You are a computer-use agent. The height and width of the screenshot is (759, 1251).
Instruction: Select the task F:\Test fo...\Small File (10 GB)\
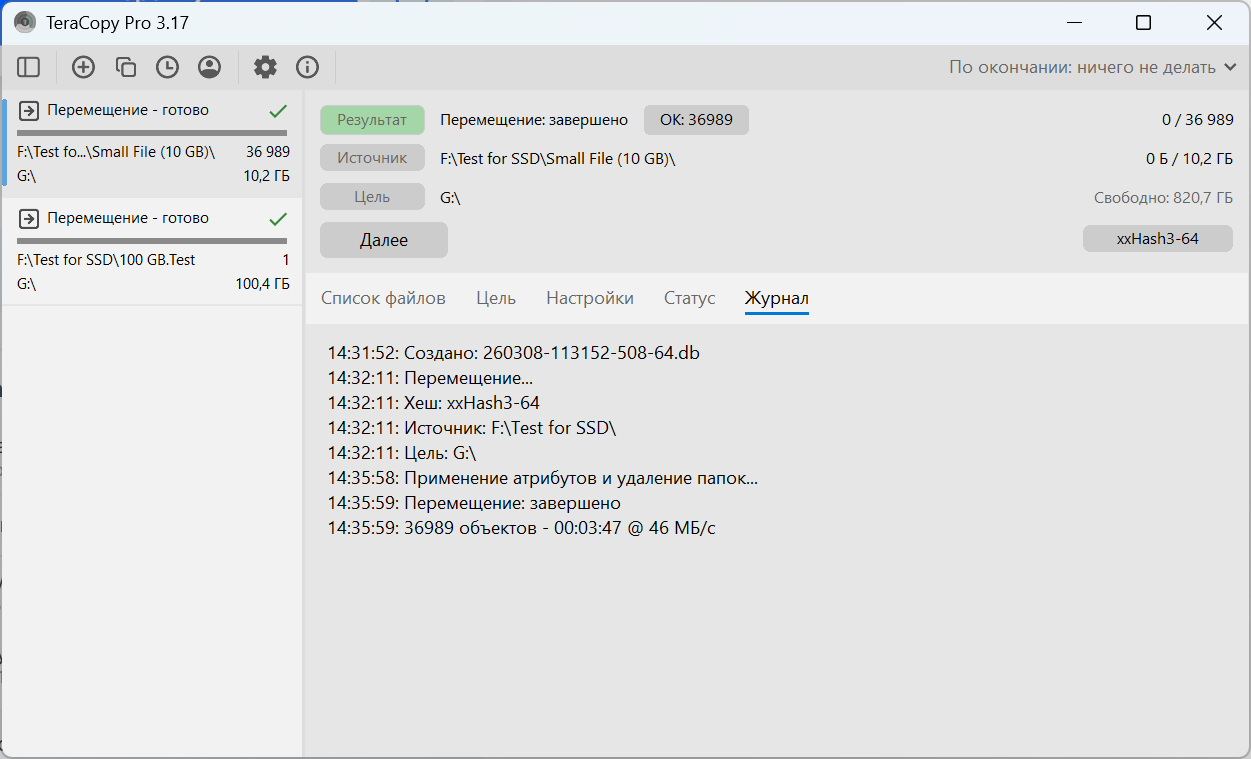(153, 142)
